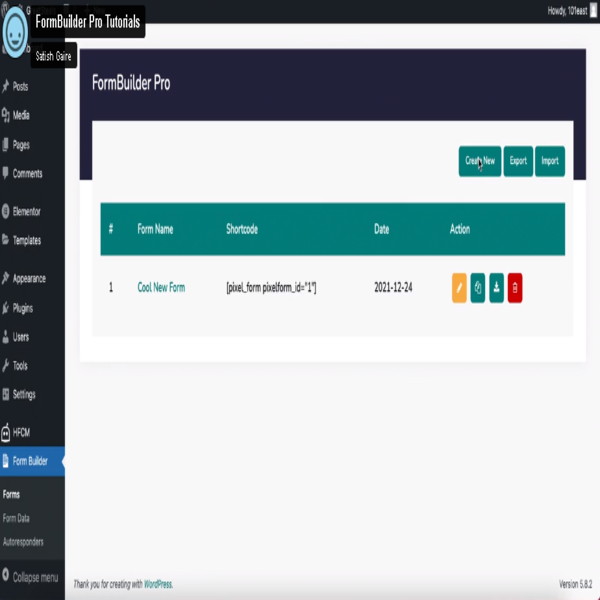Click the Plugins plug icon
This screenshot has height=600, width=600.
(x=5, y=308)
